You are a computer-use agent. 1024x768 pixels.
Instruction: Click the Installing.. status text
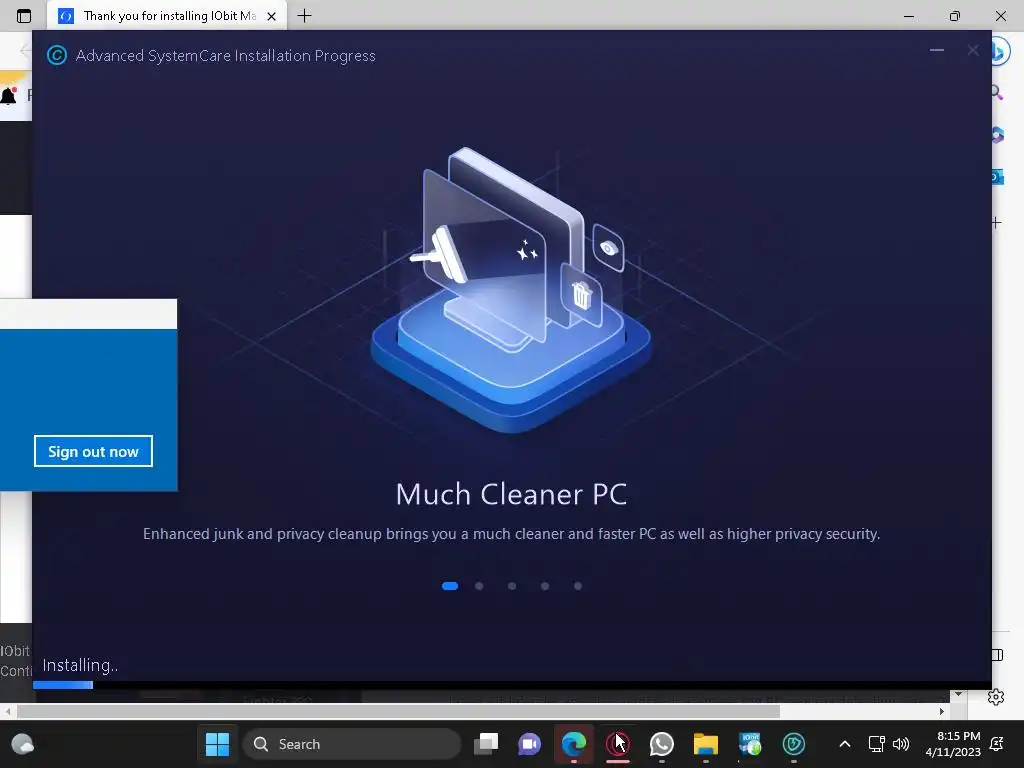(x=80, y=665)
